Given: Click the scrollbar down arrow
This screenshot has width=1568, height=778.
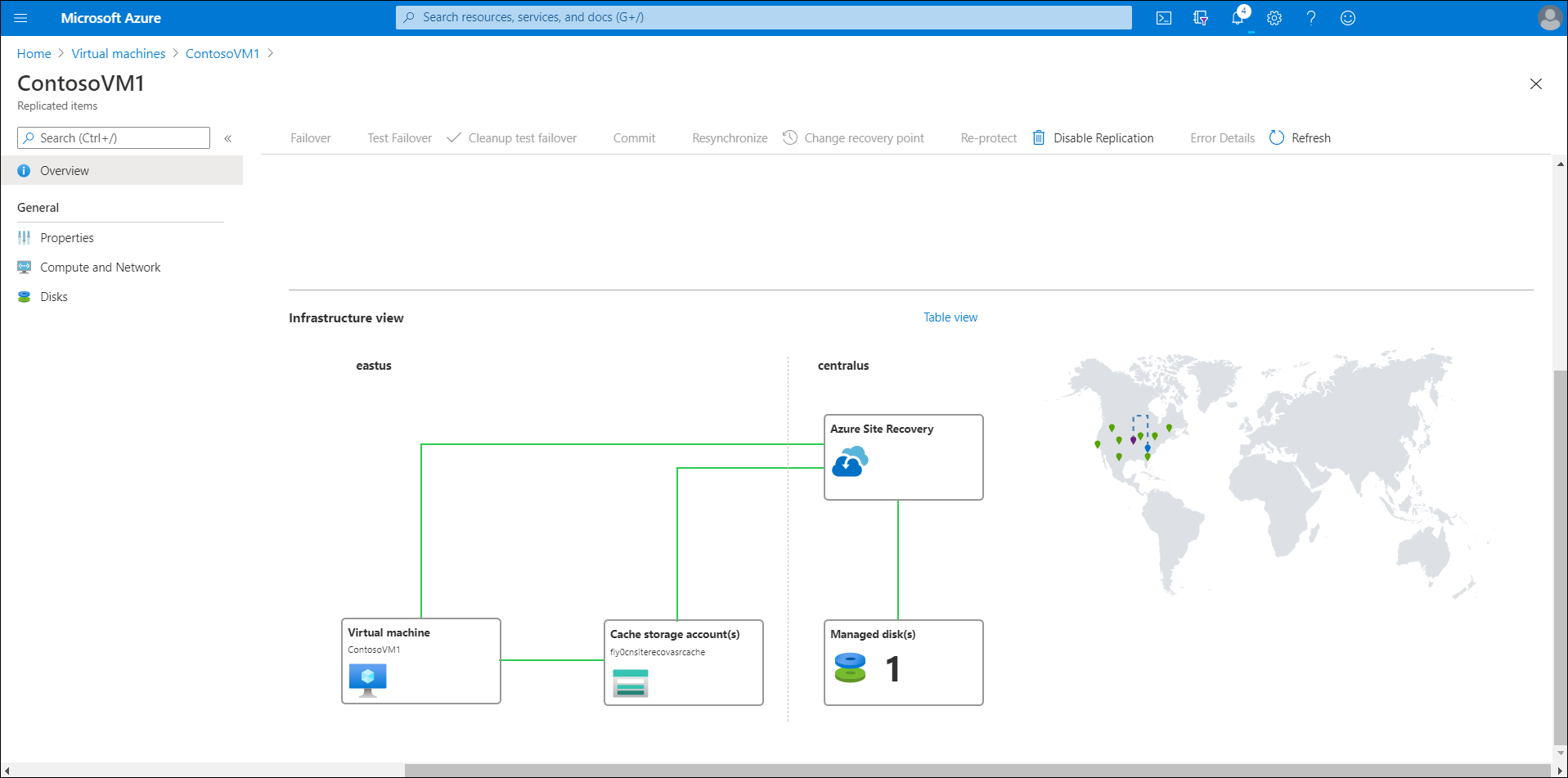Looking at the screenshot, I should coord(1561,753).
